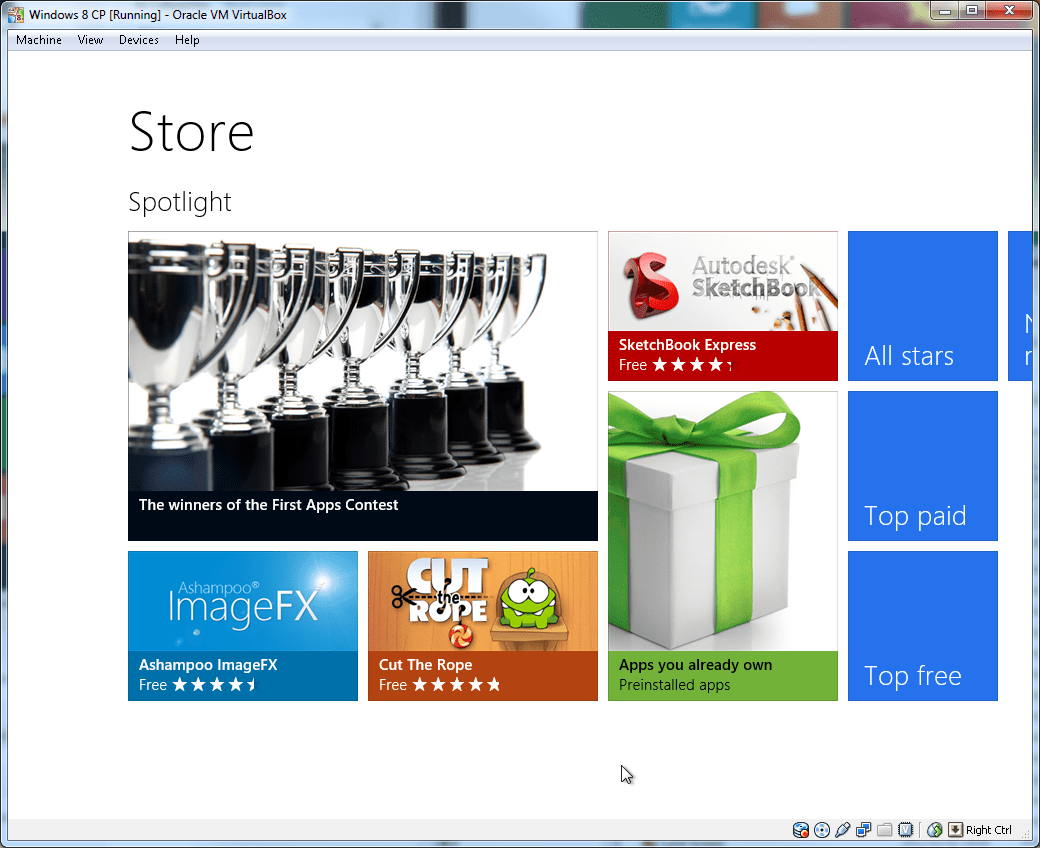Open the Top free category tile
1040x848 pixels.
(923, 626)
